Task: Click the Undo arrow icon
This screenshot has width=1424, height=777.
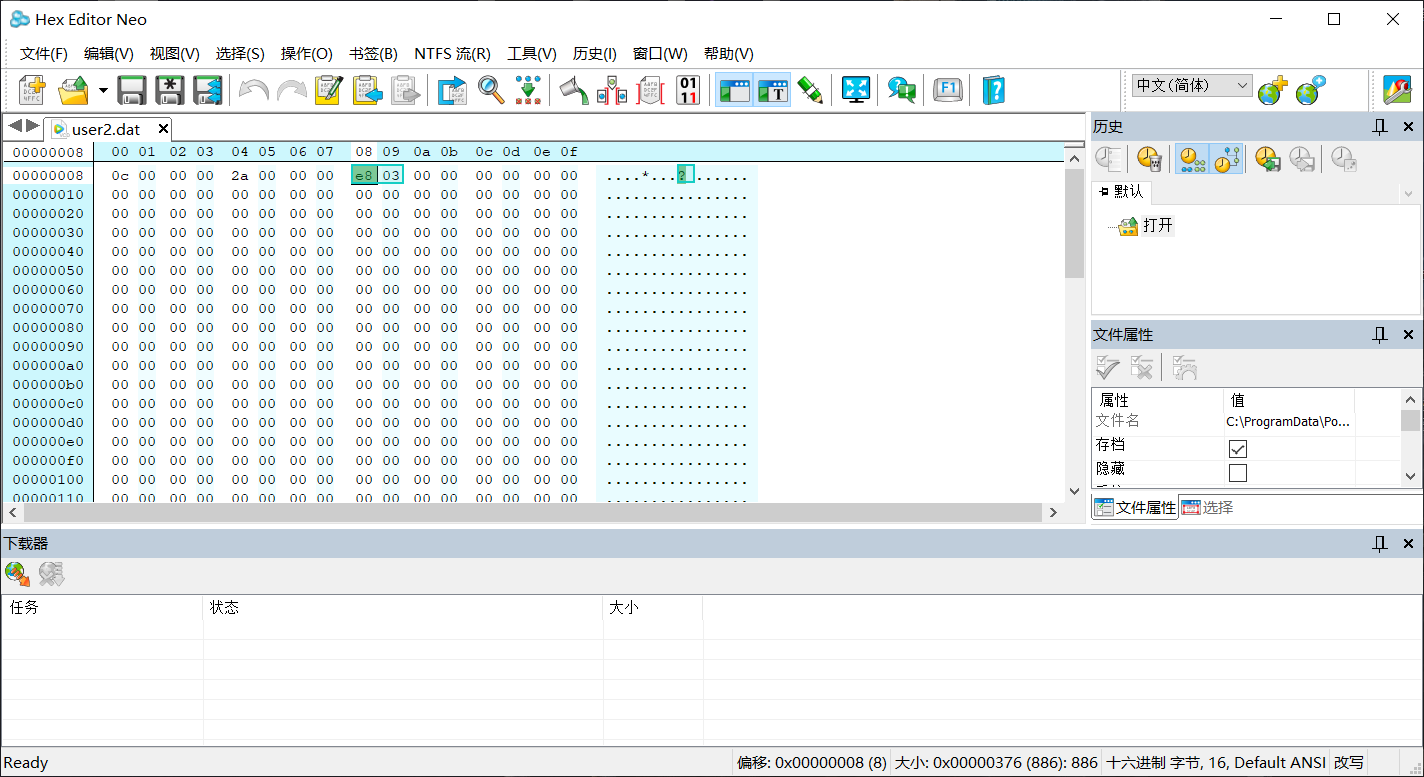Action: tap(253, 90)
